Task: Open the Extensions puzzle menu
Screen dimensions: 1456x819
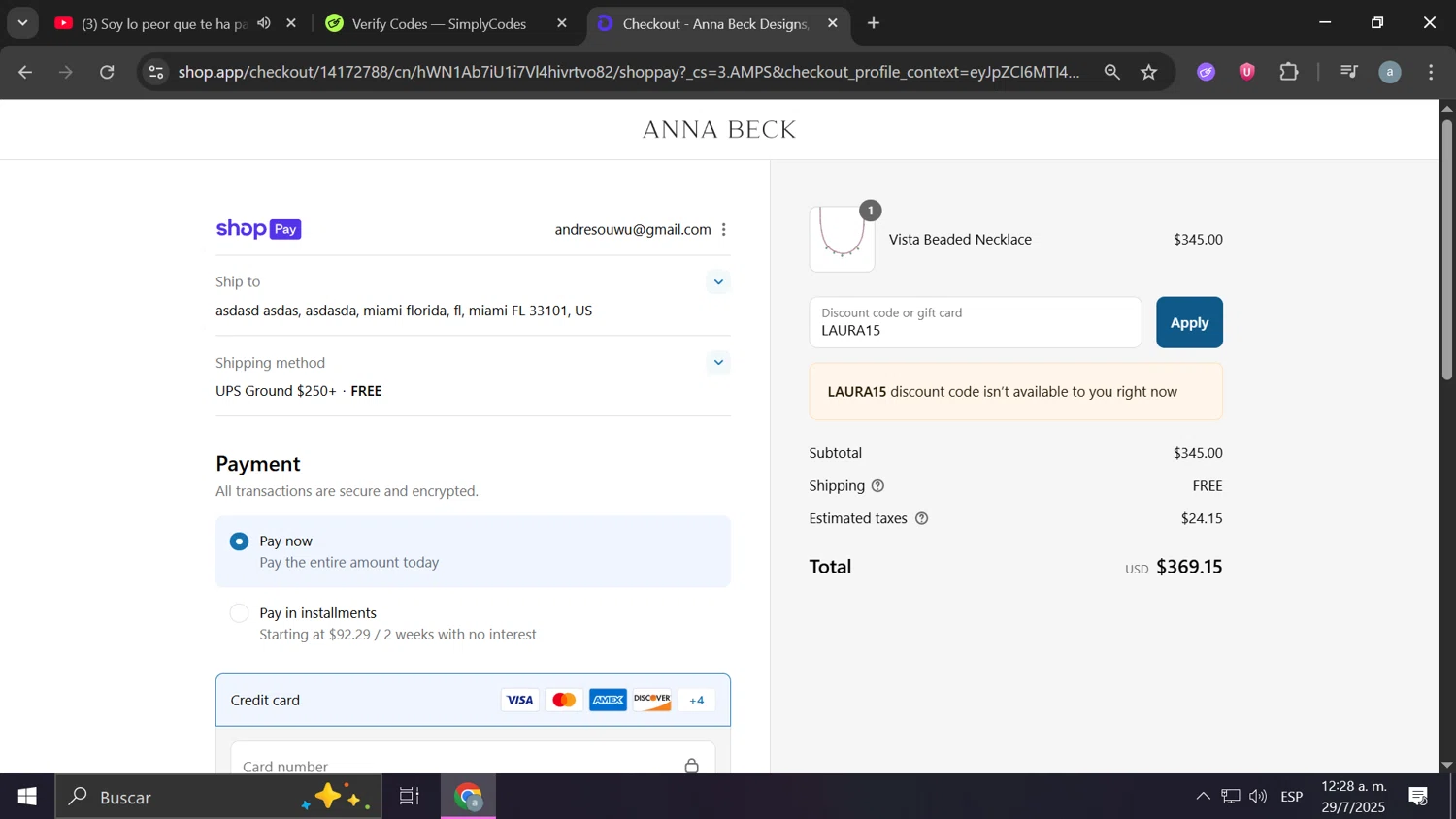Action: pos(1289,72)
